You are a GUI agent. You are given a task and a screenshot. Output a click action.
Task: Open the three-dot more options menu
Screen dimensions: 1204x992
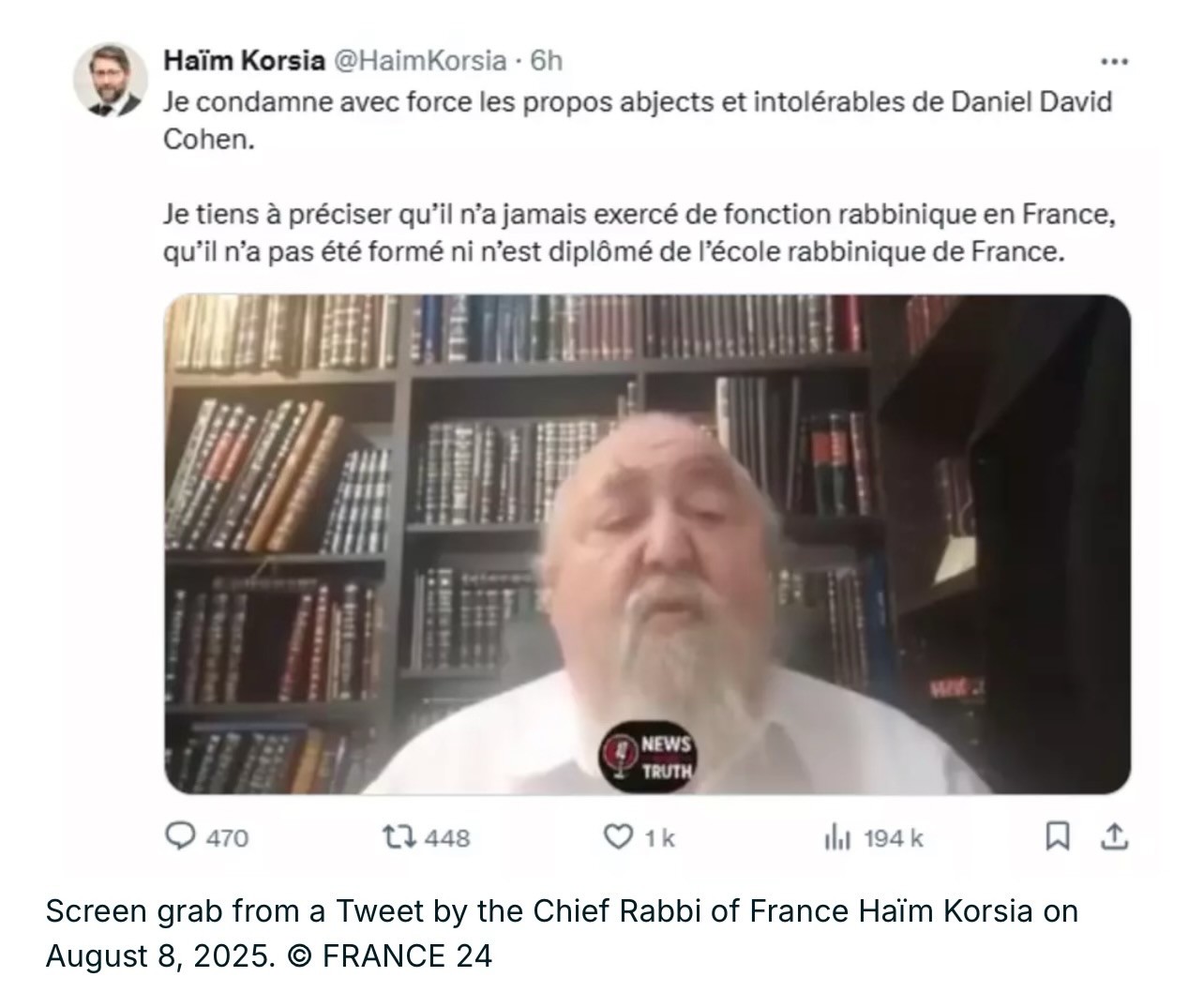click(x=1113, y=62)
